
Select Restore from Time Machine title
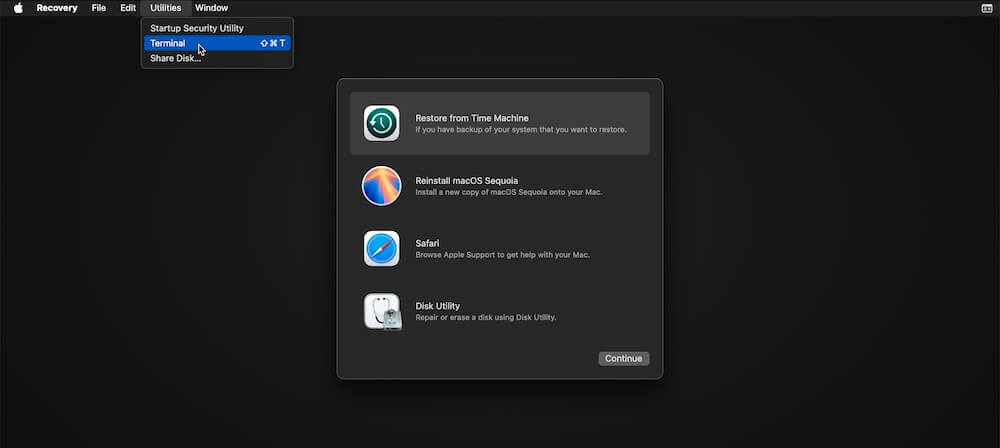pos(472,118)
